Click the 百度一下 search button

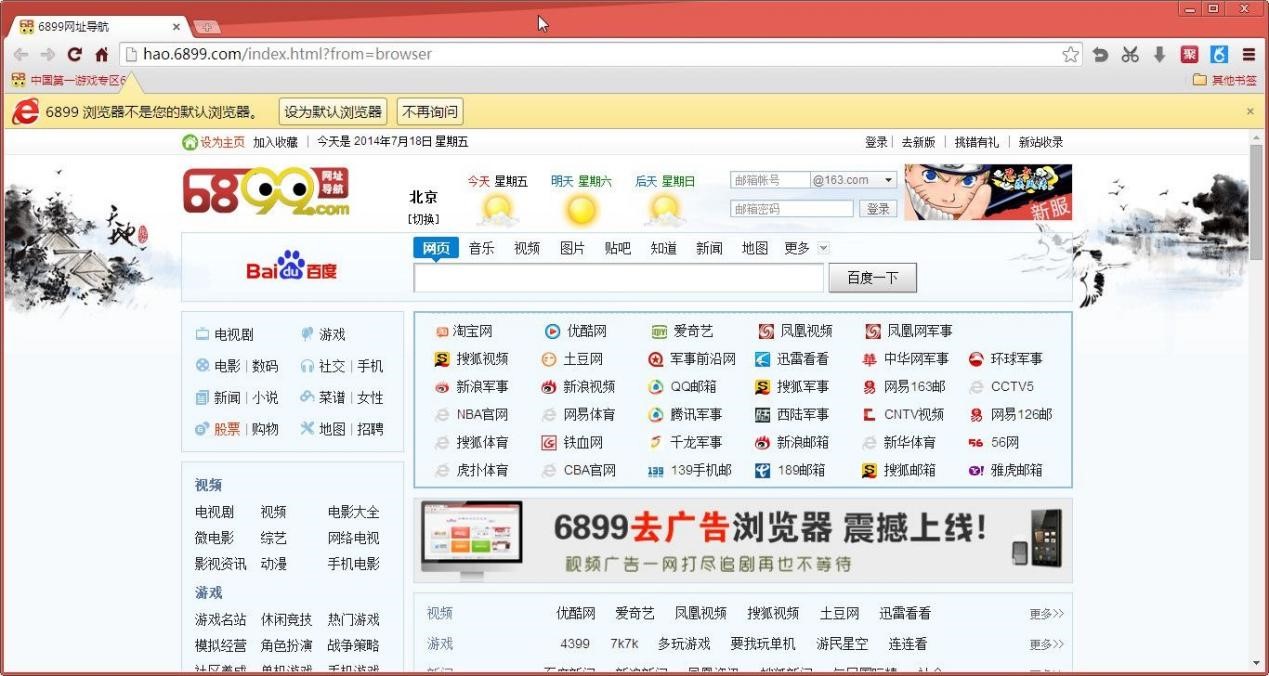coord(871,277)
